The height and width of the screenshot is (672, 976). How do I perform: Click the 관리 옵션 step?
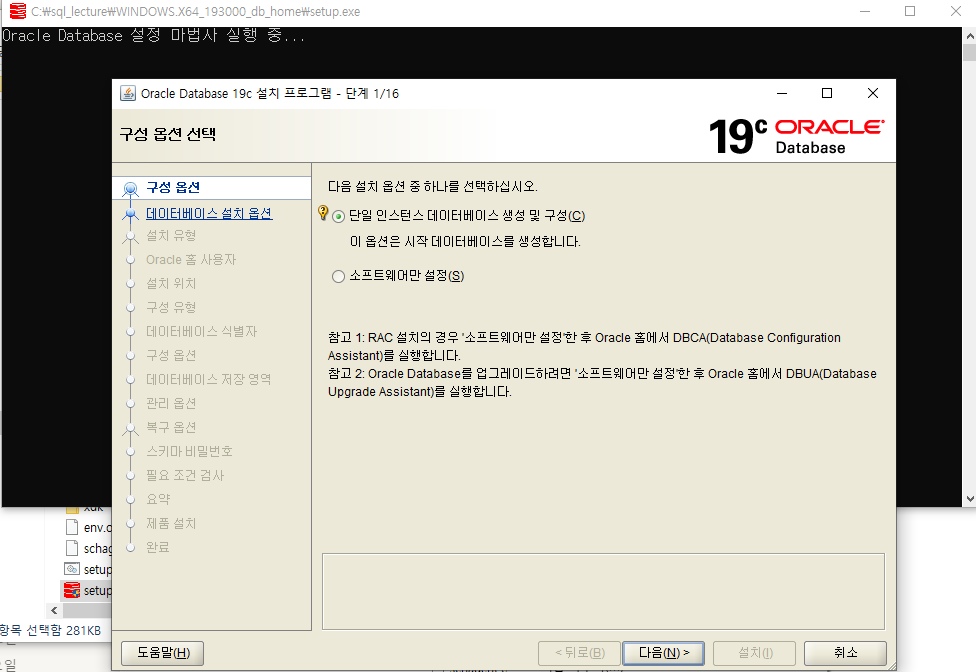tap(171, 403)
